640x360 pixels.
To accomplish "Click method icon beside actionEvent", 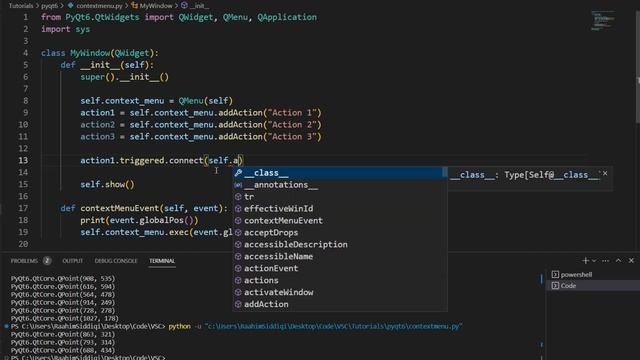I will (x=238, y=269).
